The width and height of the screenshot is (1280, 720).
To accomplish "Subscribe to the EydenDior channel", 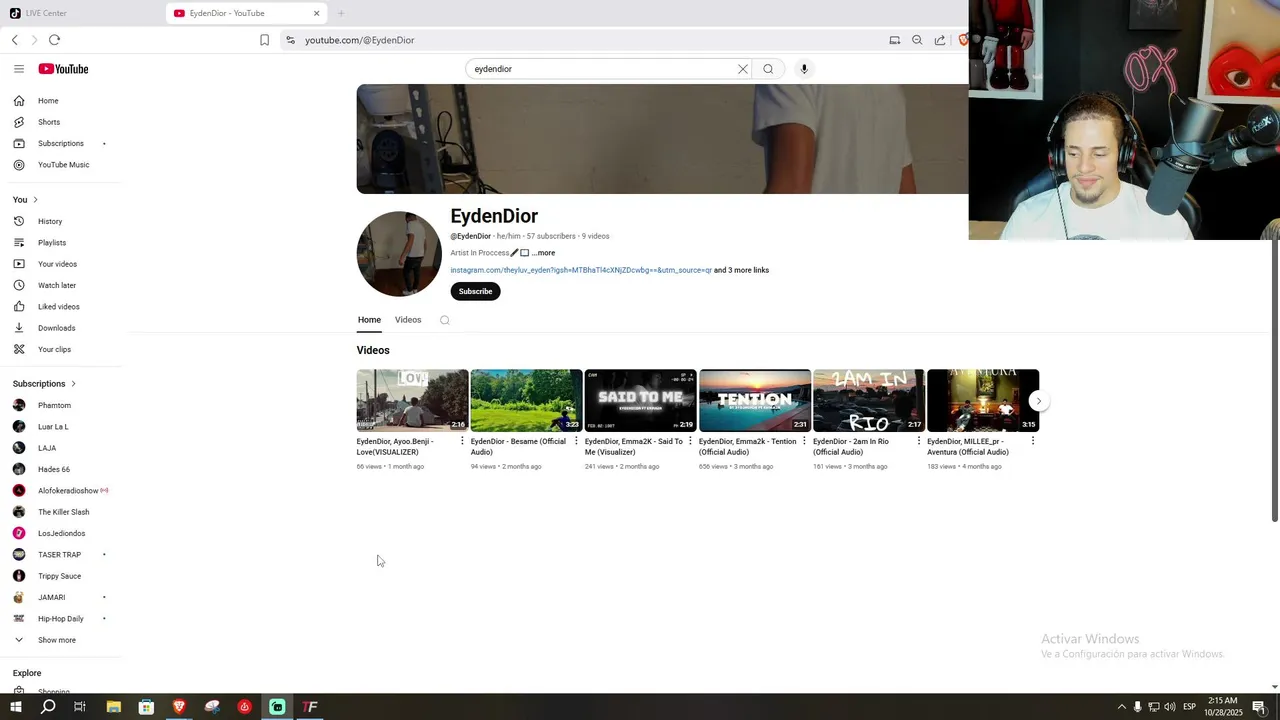I will [x=475, y=291].
